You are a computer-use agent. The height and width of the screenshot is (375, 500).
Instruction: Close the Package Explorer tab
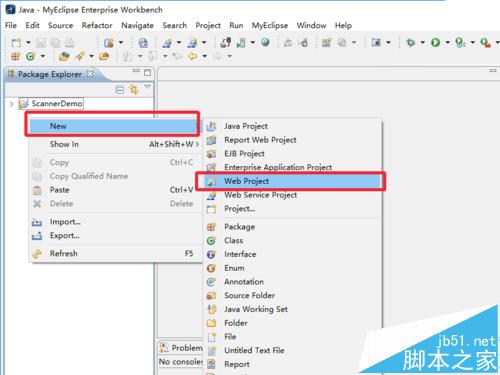click(x=90, y=74)
